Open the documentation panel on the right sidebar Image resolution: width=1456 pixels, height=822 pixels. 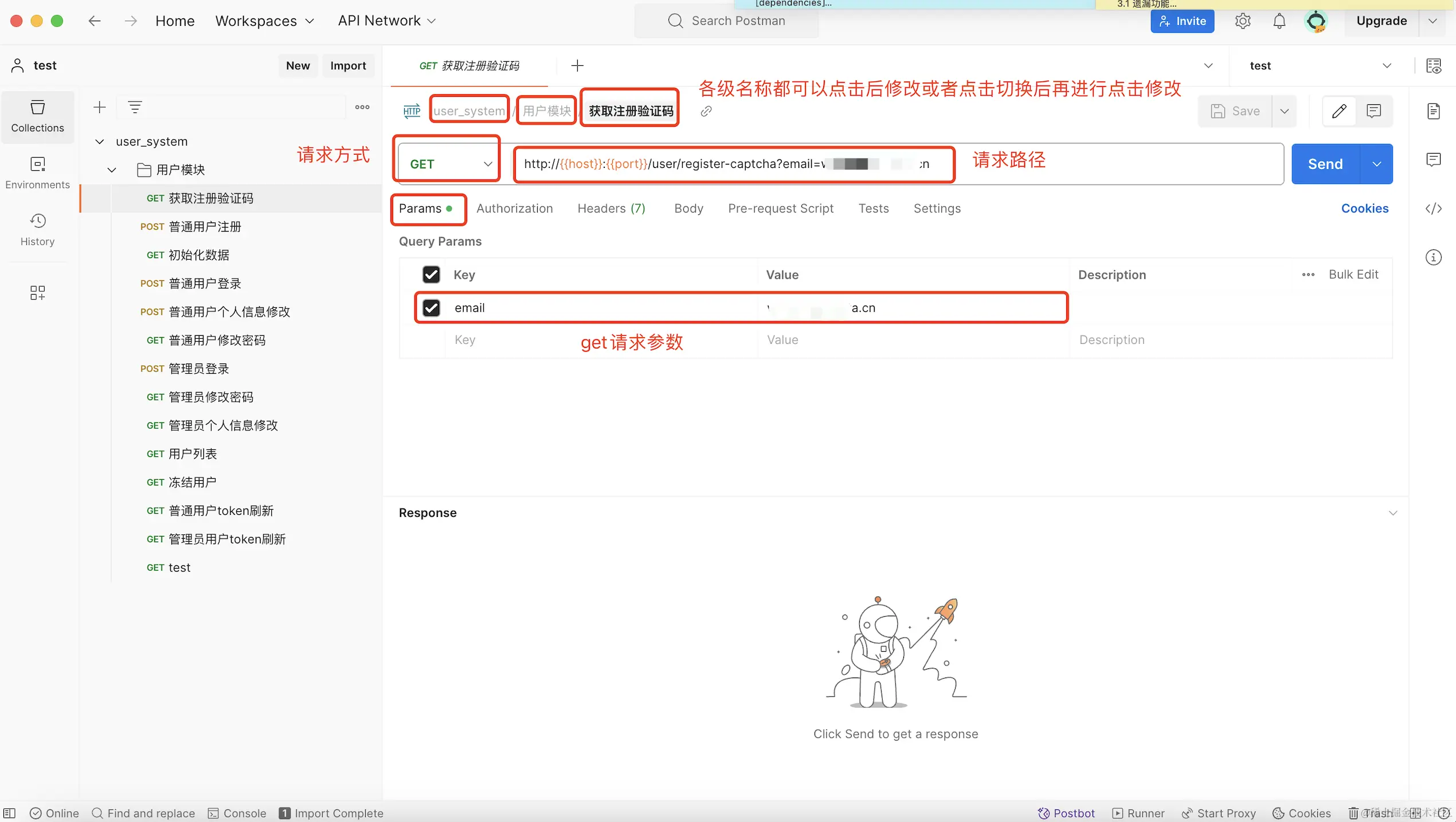[1434, 111]
